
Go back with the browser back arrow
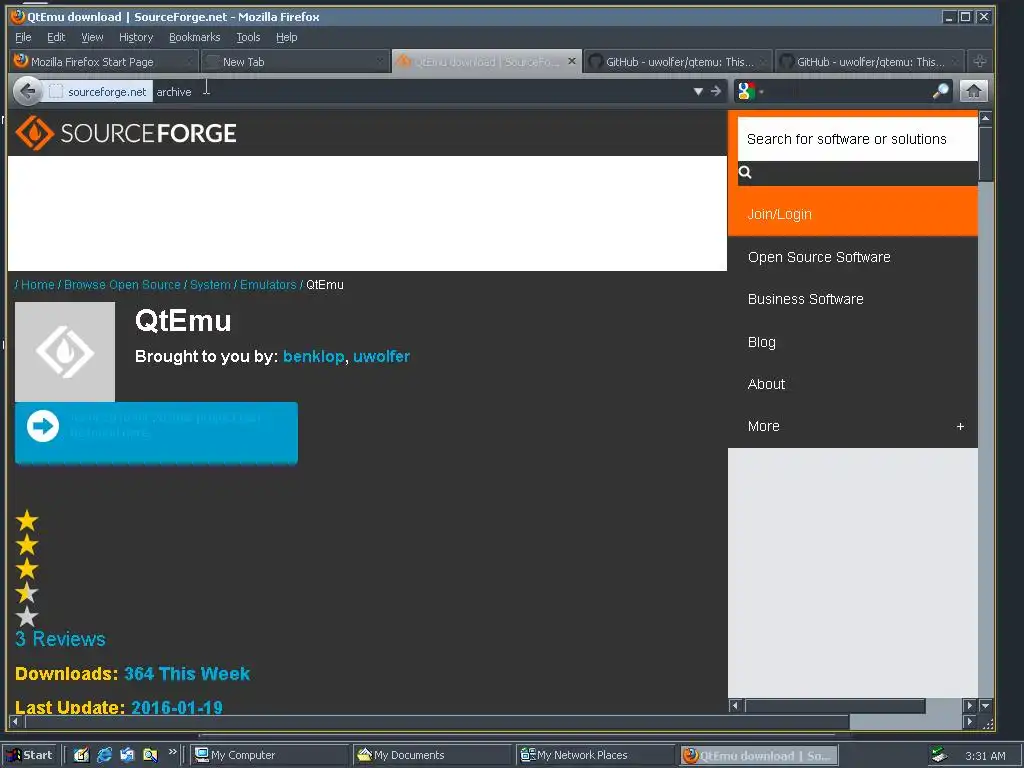click(x=27, y=91)
